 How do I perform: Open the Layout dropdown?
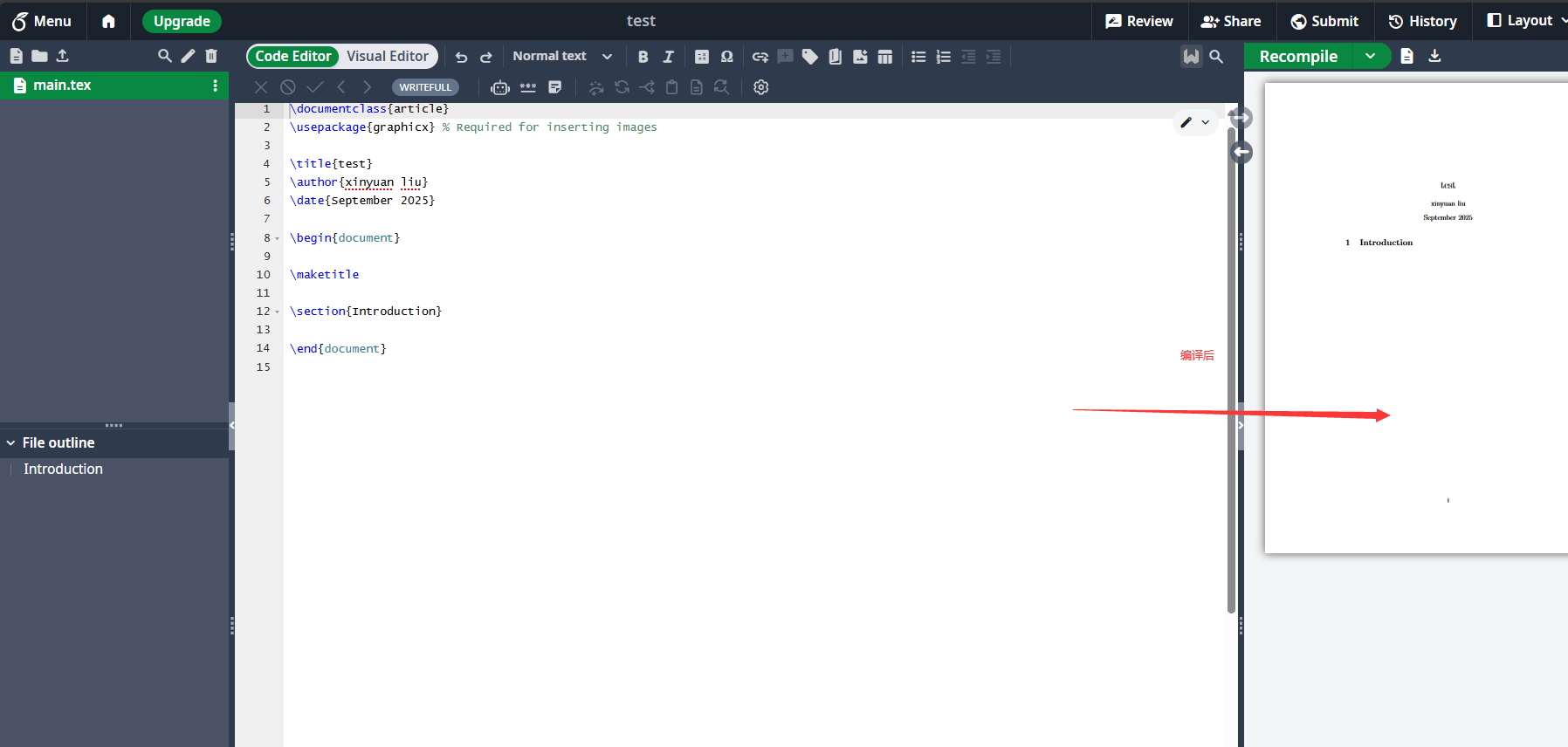pos(1525,21)
